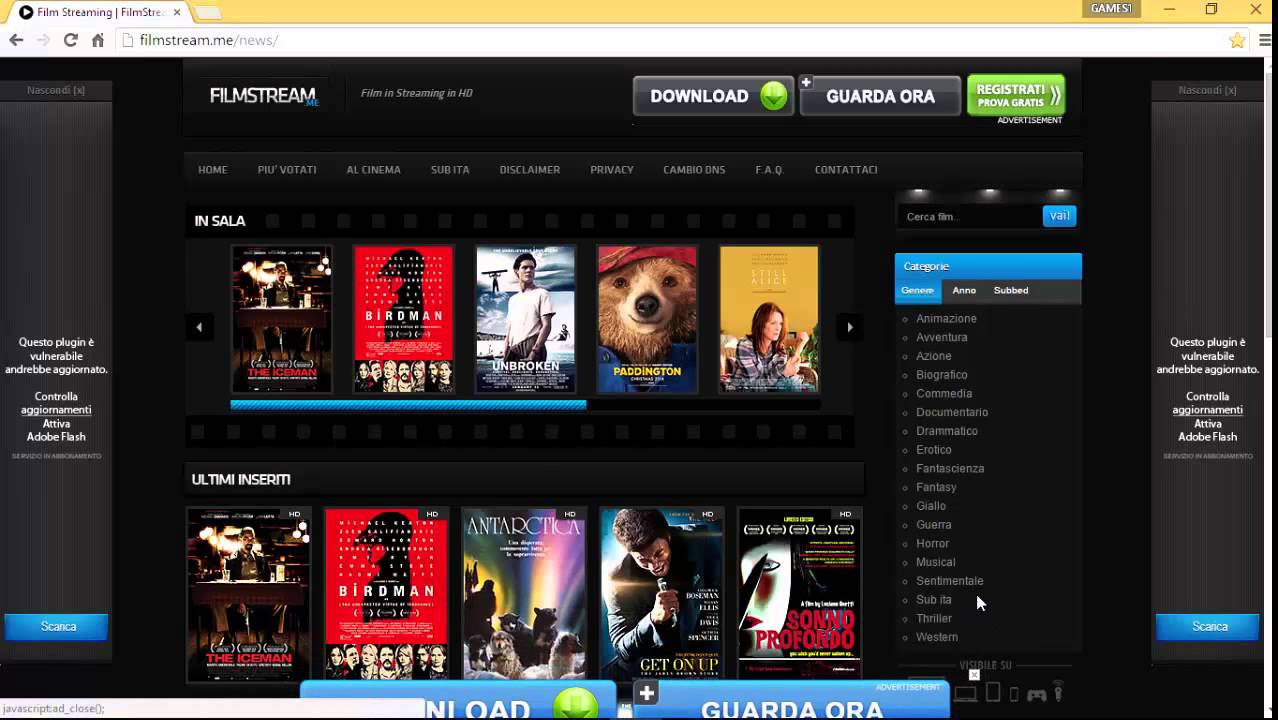This screenshot has height=720, width=1278.
Task: Click the Vai search button
Action: tap(1059, 216)
